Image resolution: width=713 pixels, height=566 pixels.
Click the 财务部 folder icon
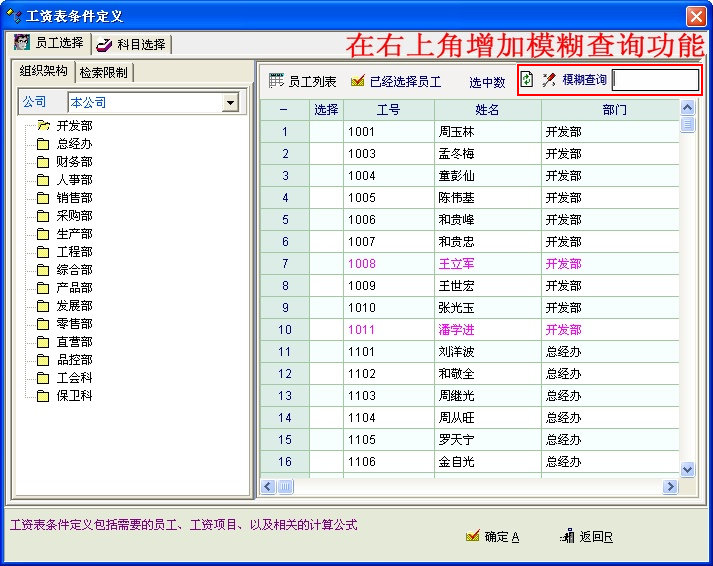(43, 162)
